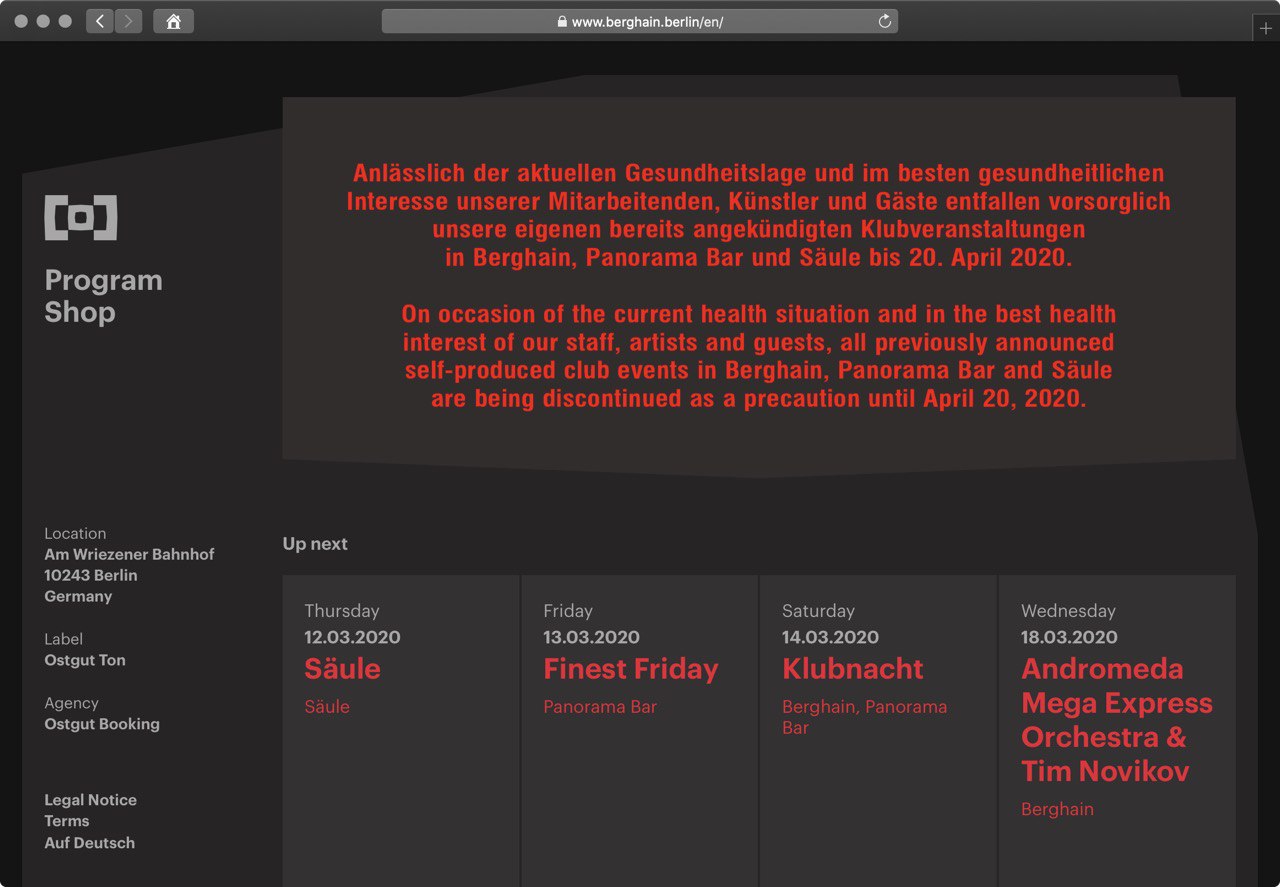Open the Säule event title on Thursday
Image resolution: width=1280 pixels, height=887 pixels.
(343, 669)
